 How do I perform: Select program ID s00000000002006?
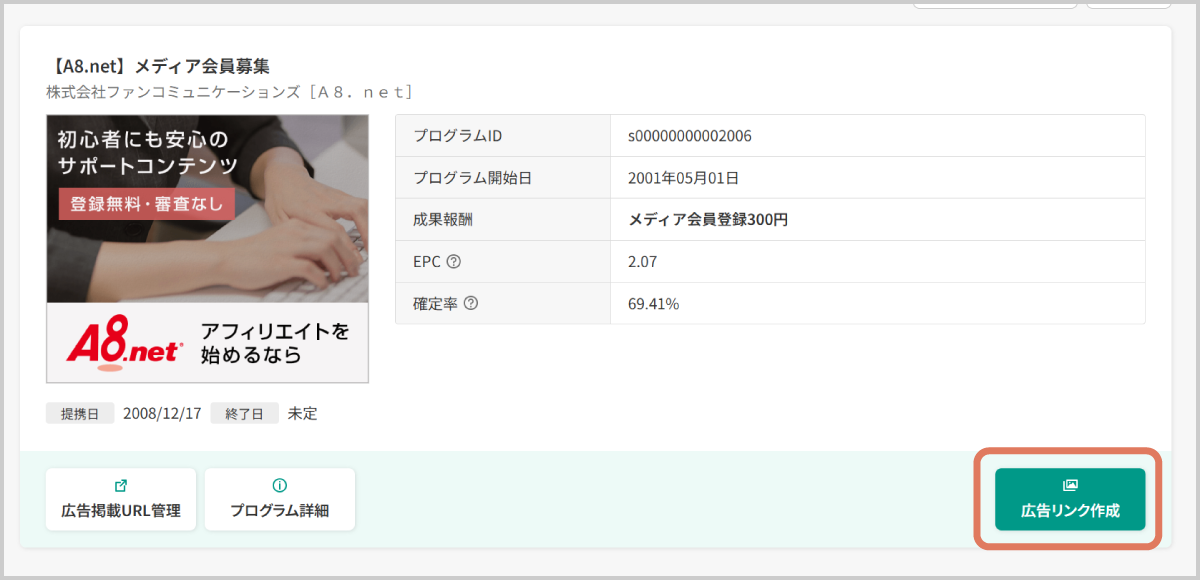(690, 136)
